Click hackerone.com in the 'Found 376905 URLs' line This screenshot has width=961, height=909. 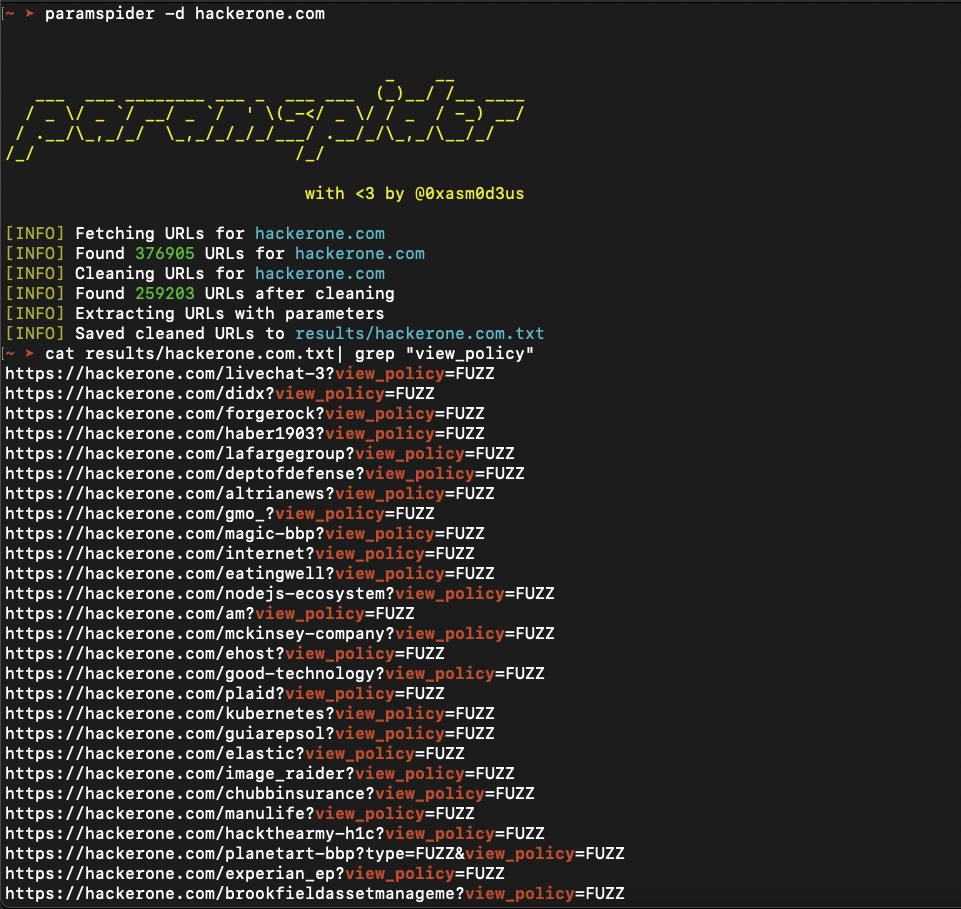click(x=360, y=254)
